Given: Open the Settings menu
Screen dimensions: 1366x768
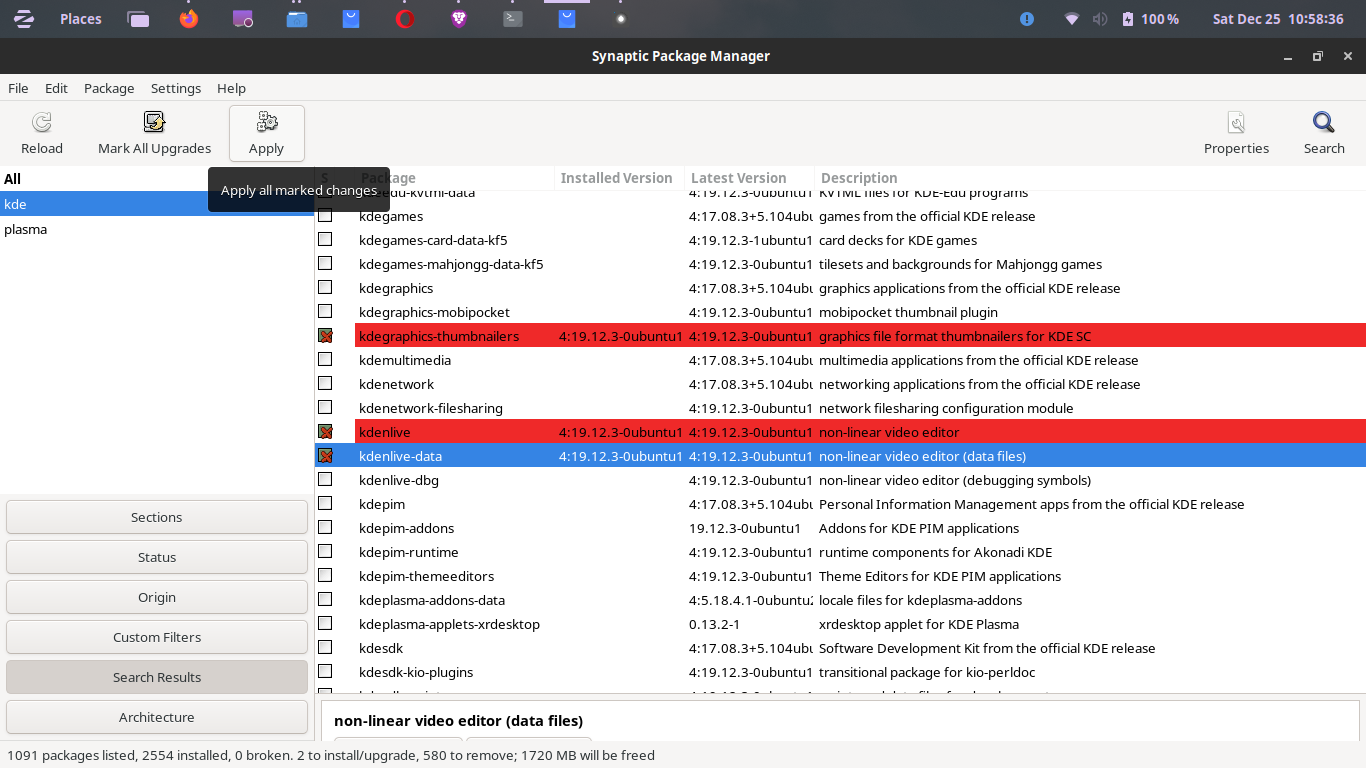Looking at the screenshot, I should point(176,88).
